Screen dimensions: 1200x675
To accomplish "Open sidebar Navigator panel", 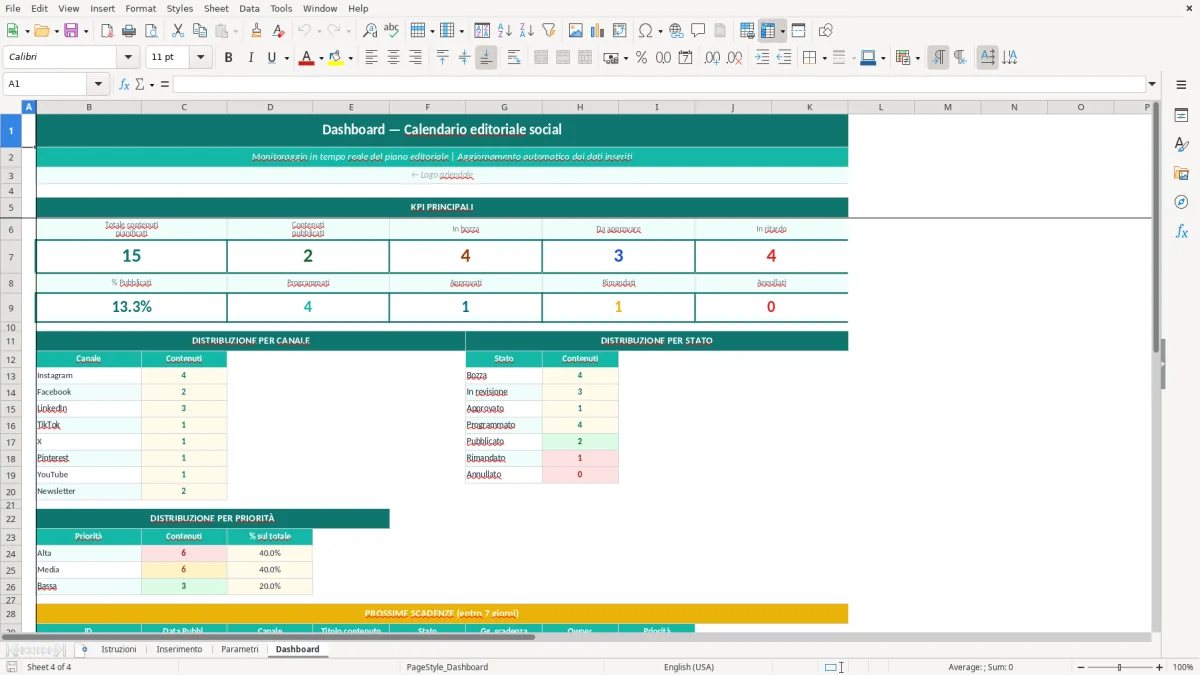I will coord(1181,202).
